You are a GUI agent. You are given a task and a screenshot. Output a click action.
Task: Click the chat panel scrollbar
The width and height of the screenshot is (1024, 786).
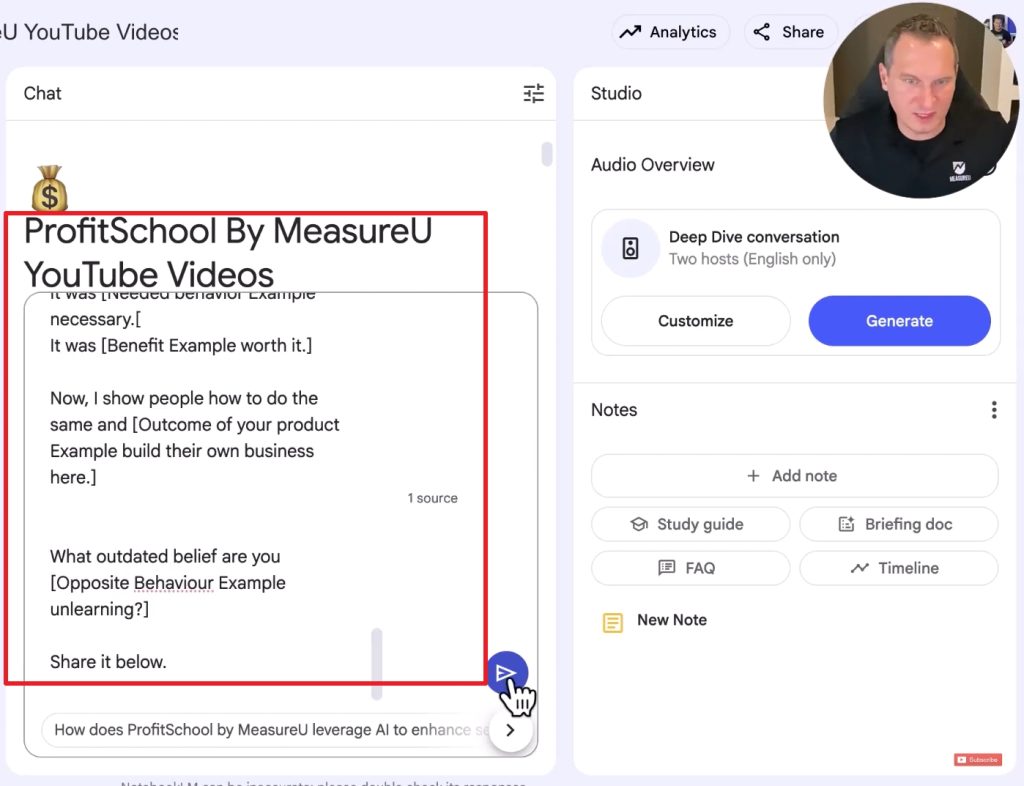click(x=547, y=154)
